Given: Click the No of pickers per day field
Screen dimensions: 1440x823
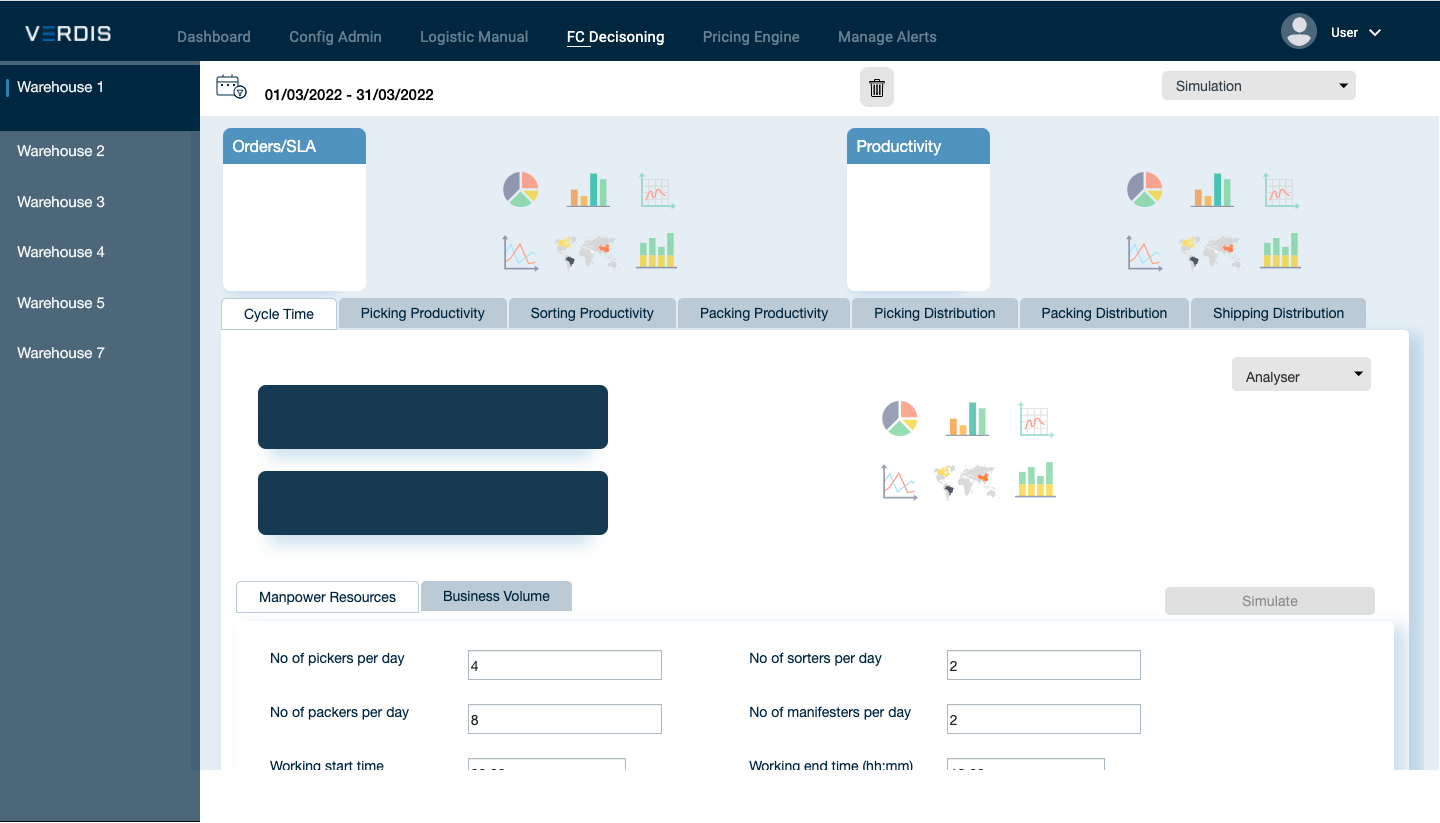Looking at the screenshot, I should click(x=564, y=665).
